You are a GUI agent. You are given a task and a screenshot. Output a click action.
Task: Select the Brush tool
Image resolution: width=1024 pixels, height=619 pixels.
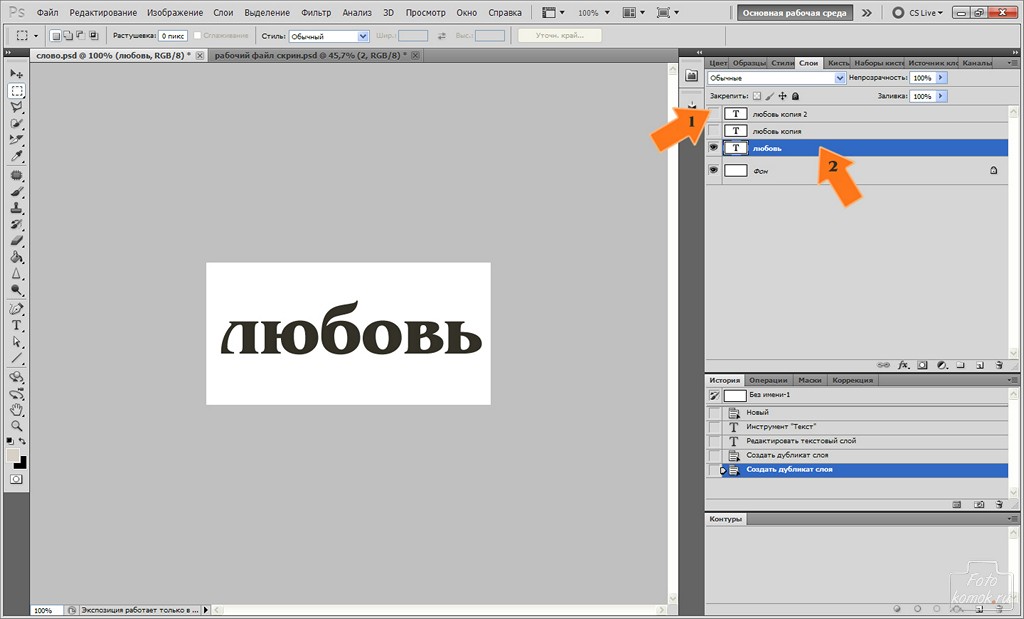pyautogui.click(x=16, y=192)
